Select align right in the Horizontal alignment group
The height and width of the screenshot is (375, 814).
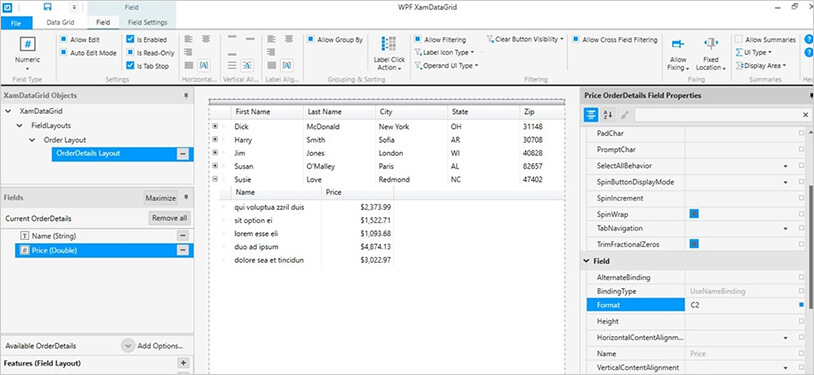coord(189,52)
